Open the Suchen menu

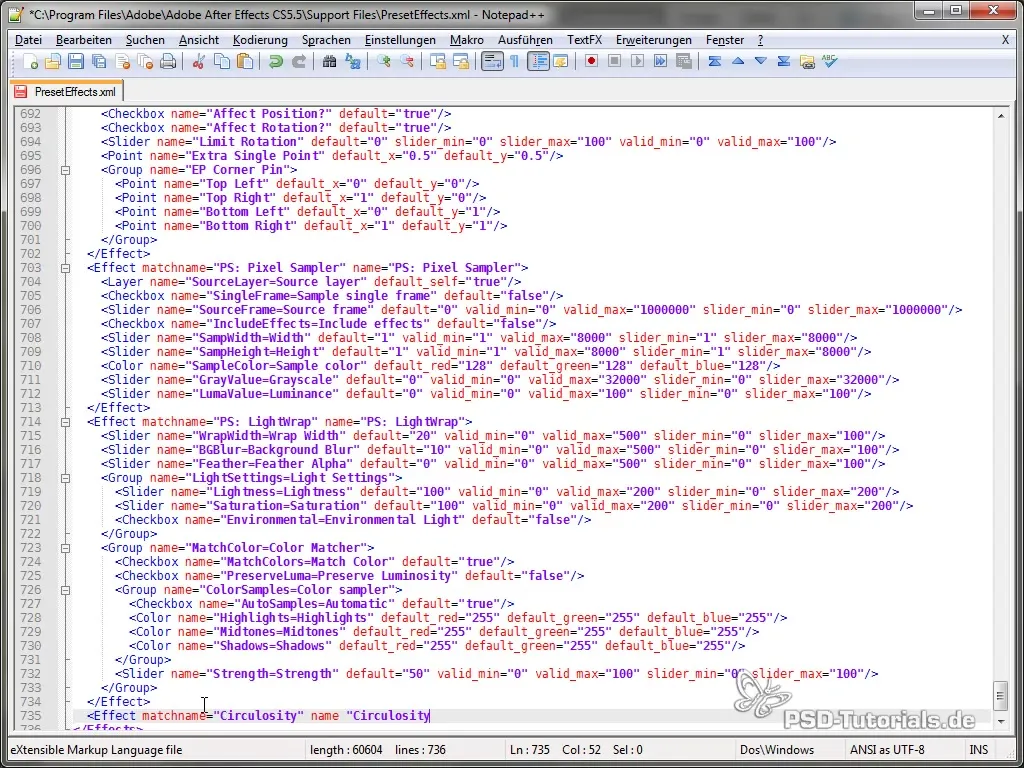(x=145, y=40)
